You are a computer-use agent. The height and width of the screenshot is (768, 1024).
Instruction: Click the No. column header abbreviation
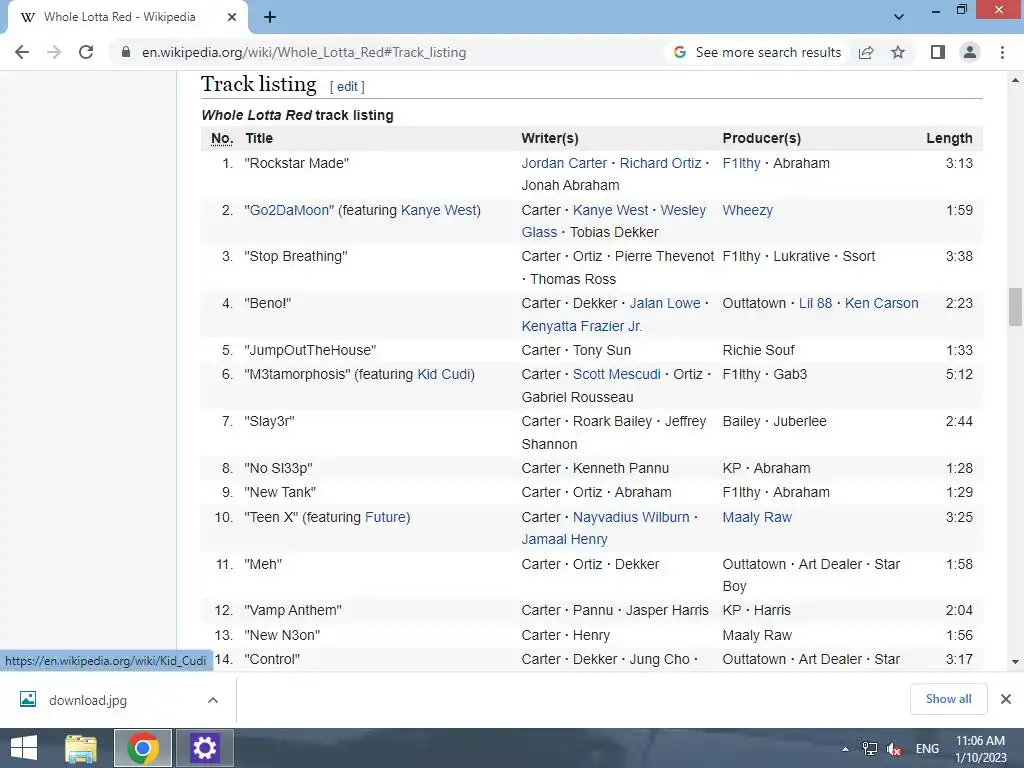[x=222, y=138]
